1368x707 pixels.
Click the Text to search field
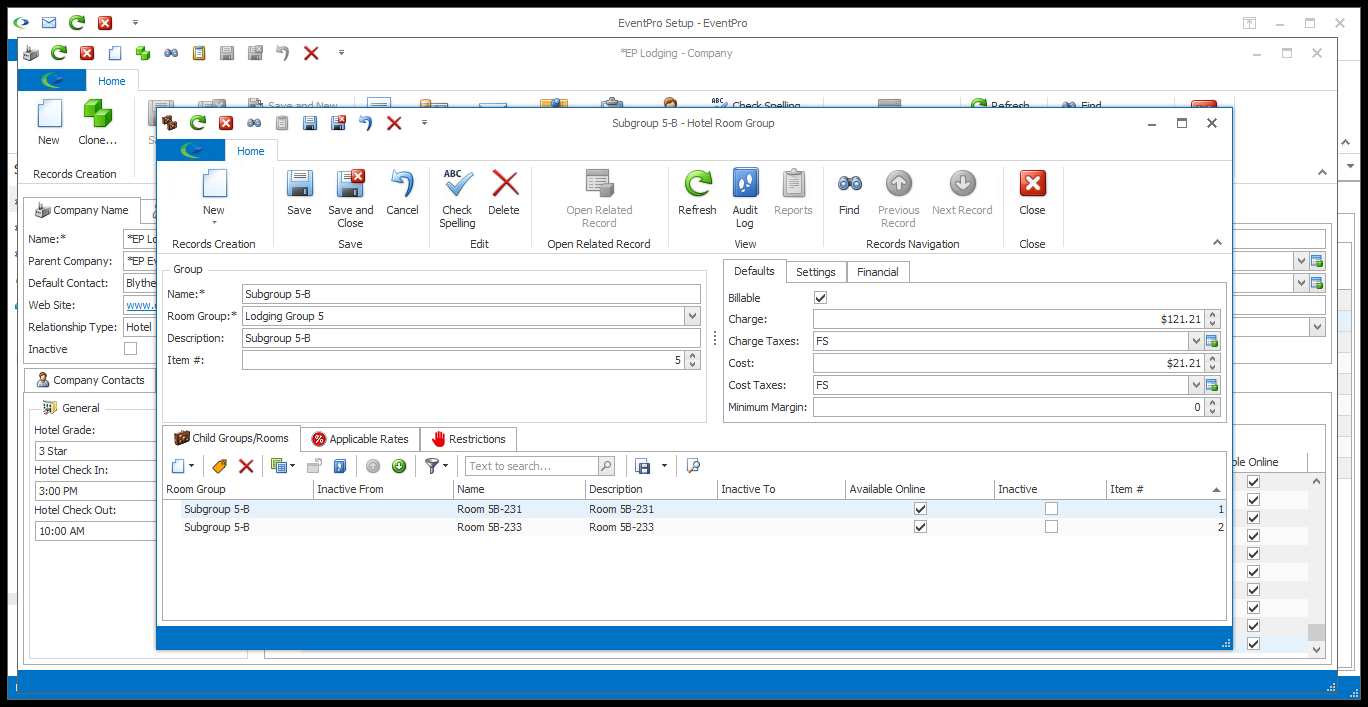pyautogui.click(x=532, y=466)
